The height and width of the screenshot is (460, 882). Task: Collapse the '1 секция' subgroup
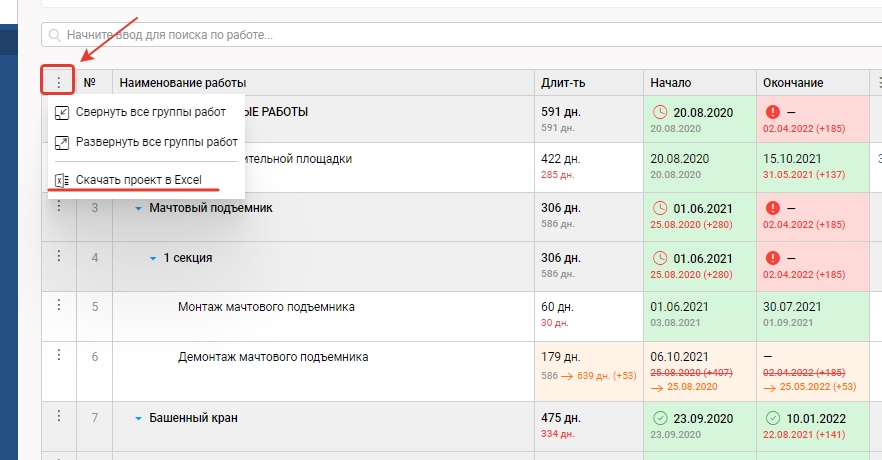pos(153,258)
